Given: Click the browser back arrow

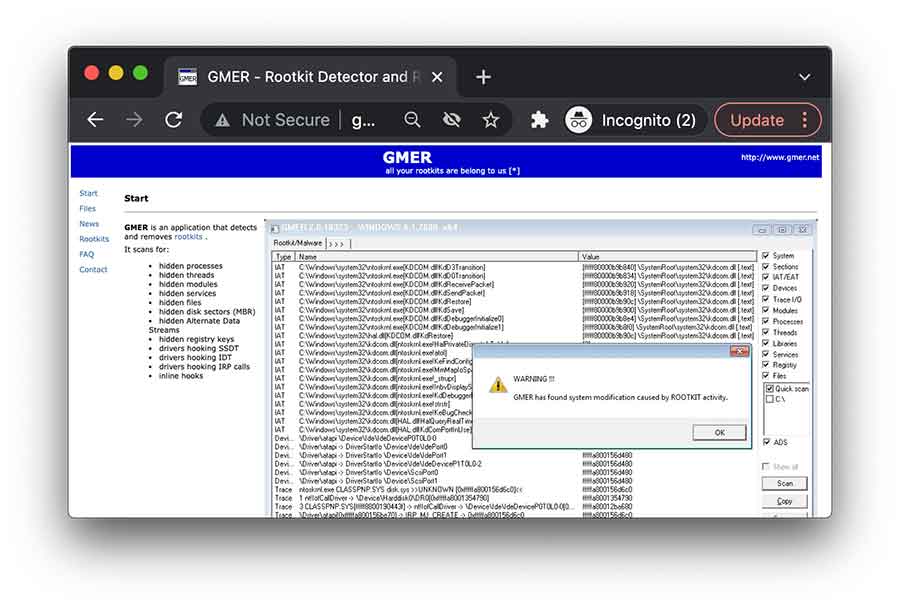Looking at the screenshot, I should [x=95, y=120].
